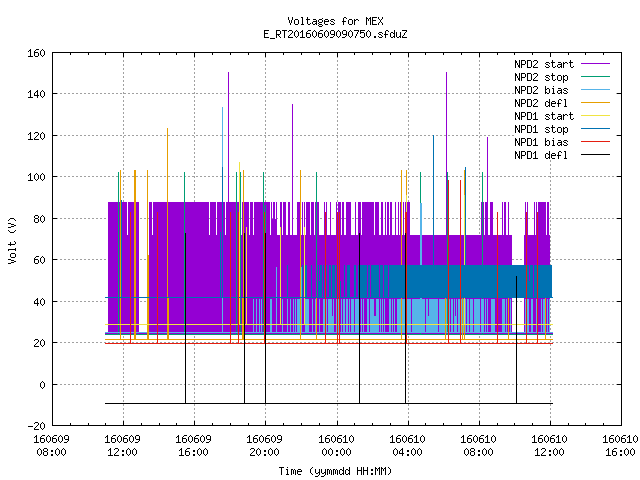Click the purple NPD2 start legend line
The width and height of the screenshot is (640, 480).
595,64
